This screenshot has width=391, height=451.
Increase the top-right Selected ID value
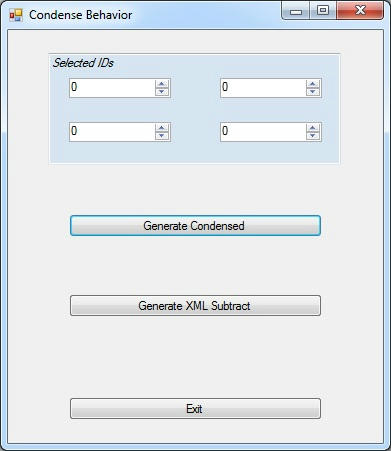[x=313, y=84]
